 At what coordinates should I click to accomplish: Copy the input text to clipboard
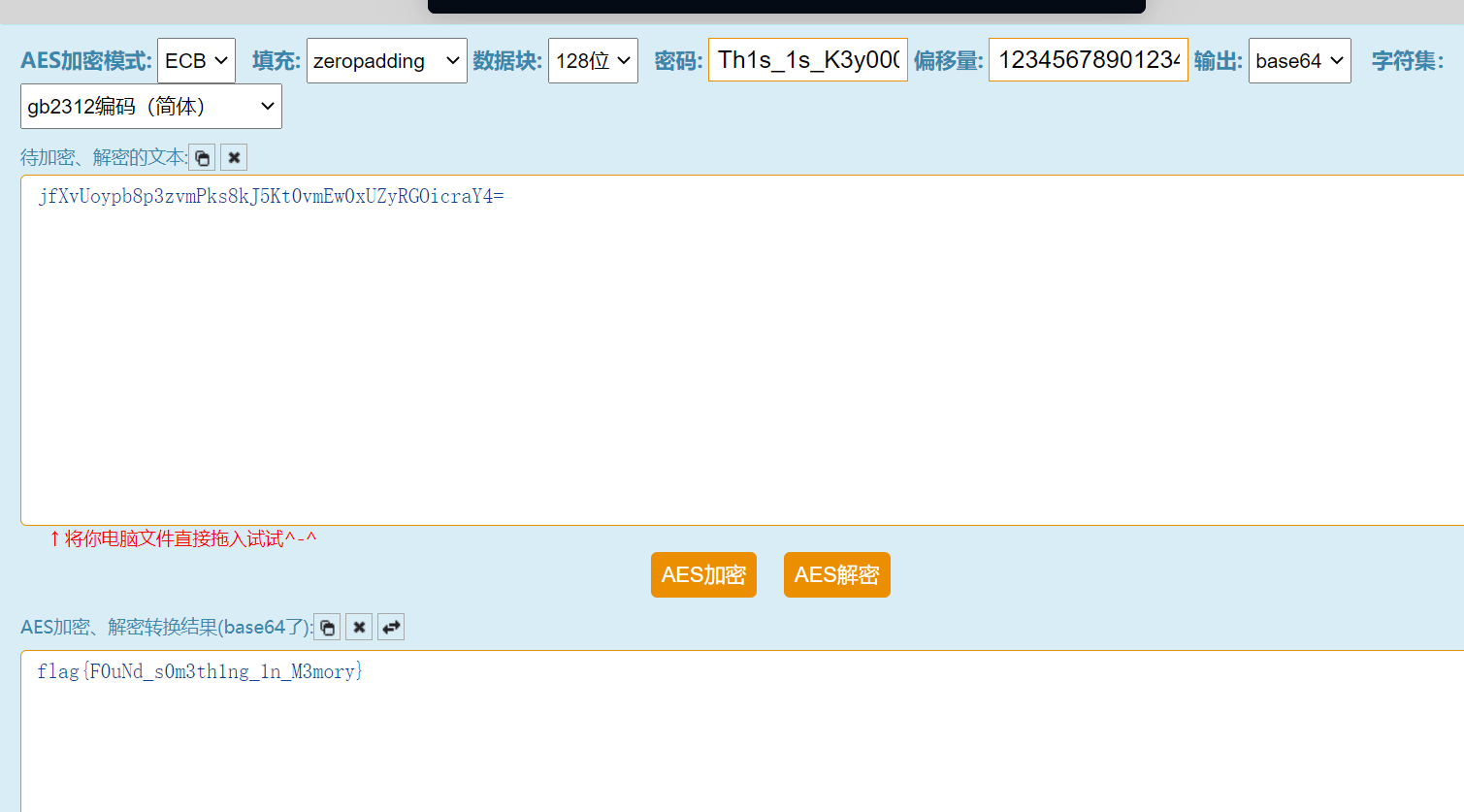(202, 157)
